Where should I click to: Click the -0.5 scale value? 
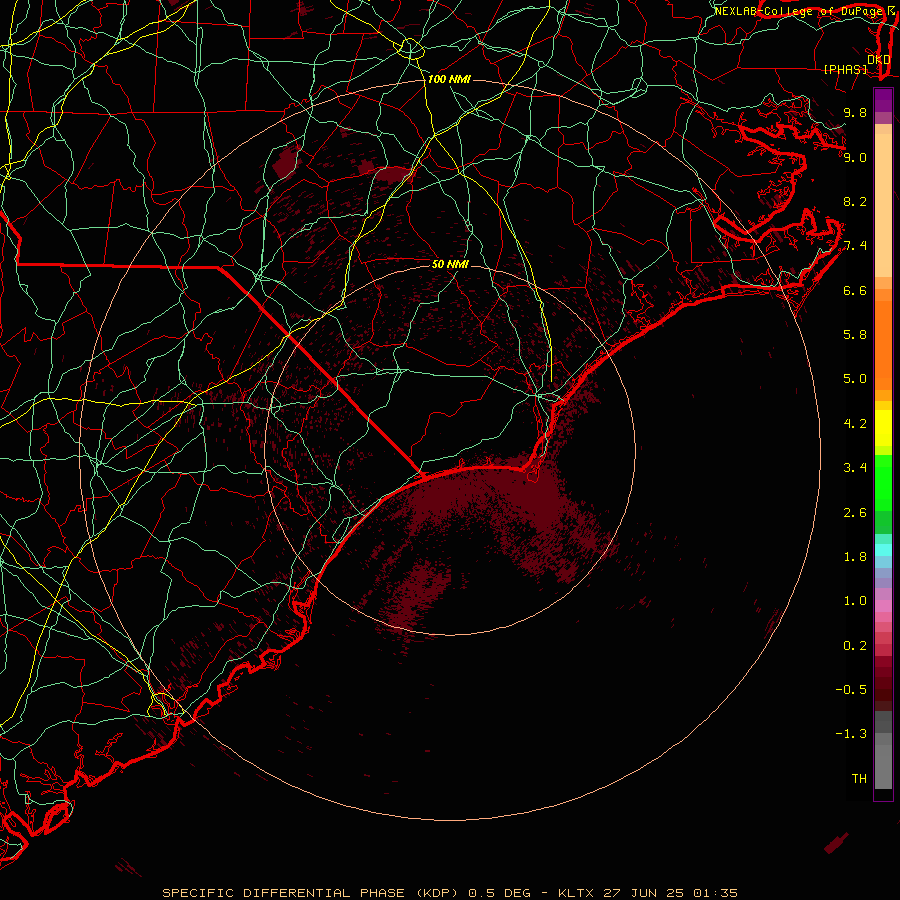tap(851, 690)
